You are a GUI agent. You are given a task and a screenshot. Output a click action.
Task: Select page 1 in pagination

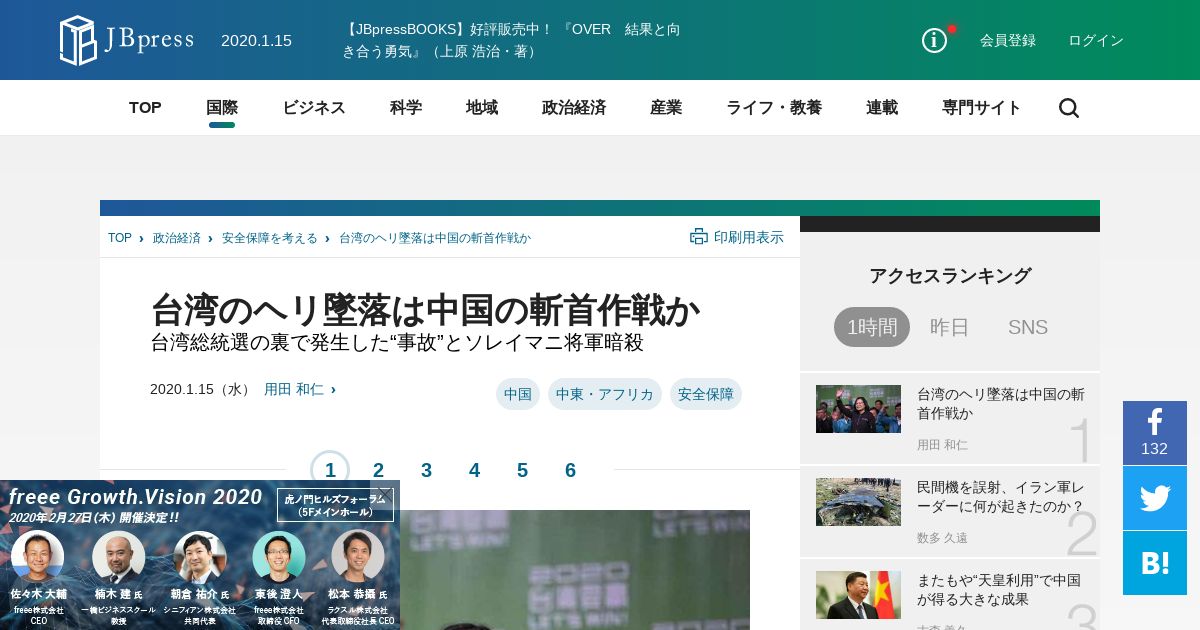[x=330, y=470]
